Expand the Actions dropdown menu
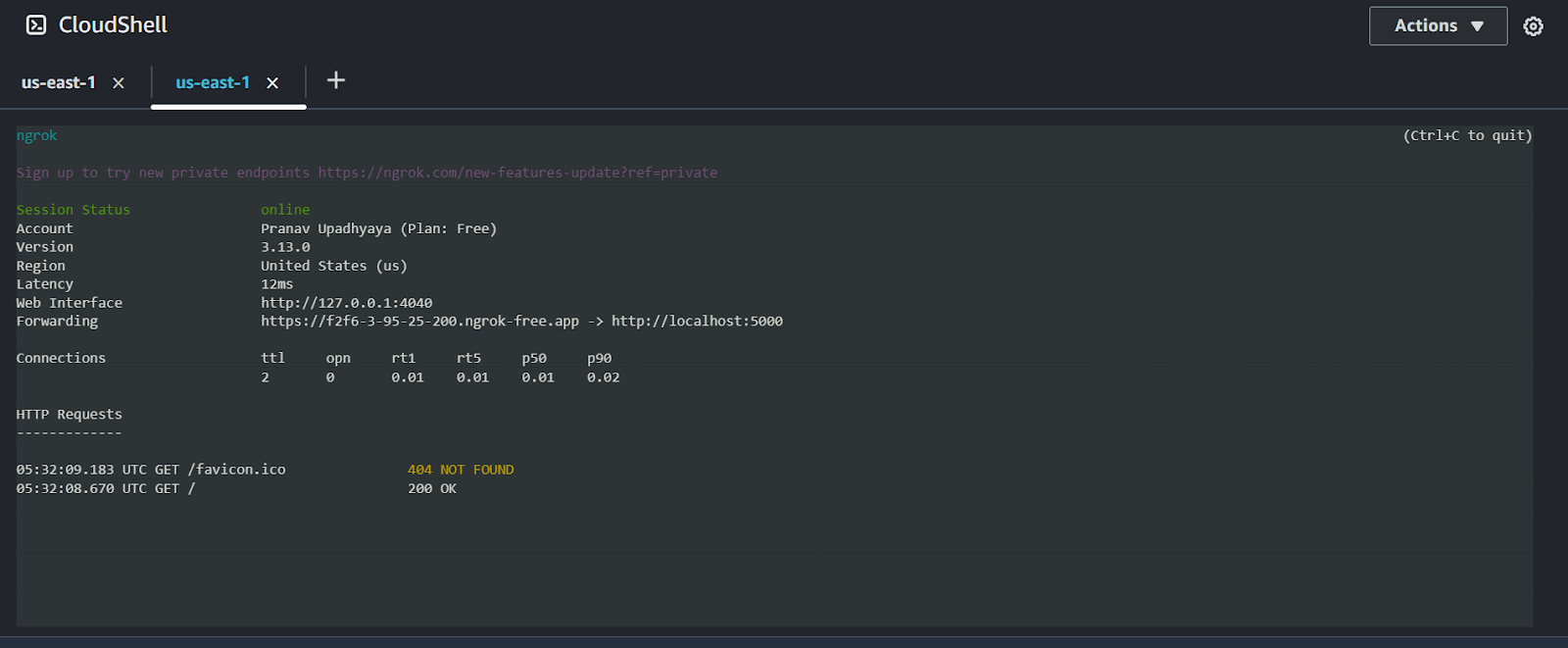Image resolution: width=1568 pixels, height=648 pixels. 1438,26
